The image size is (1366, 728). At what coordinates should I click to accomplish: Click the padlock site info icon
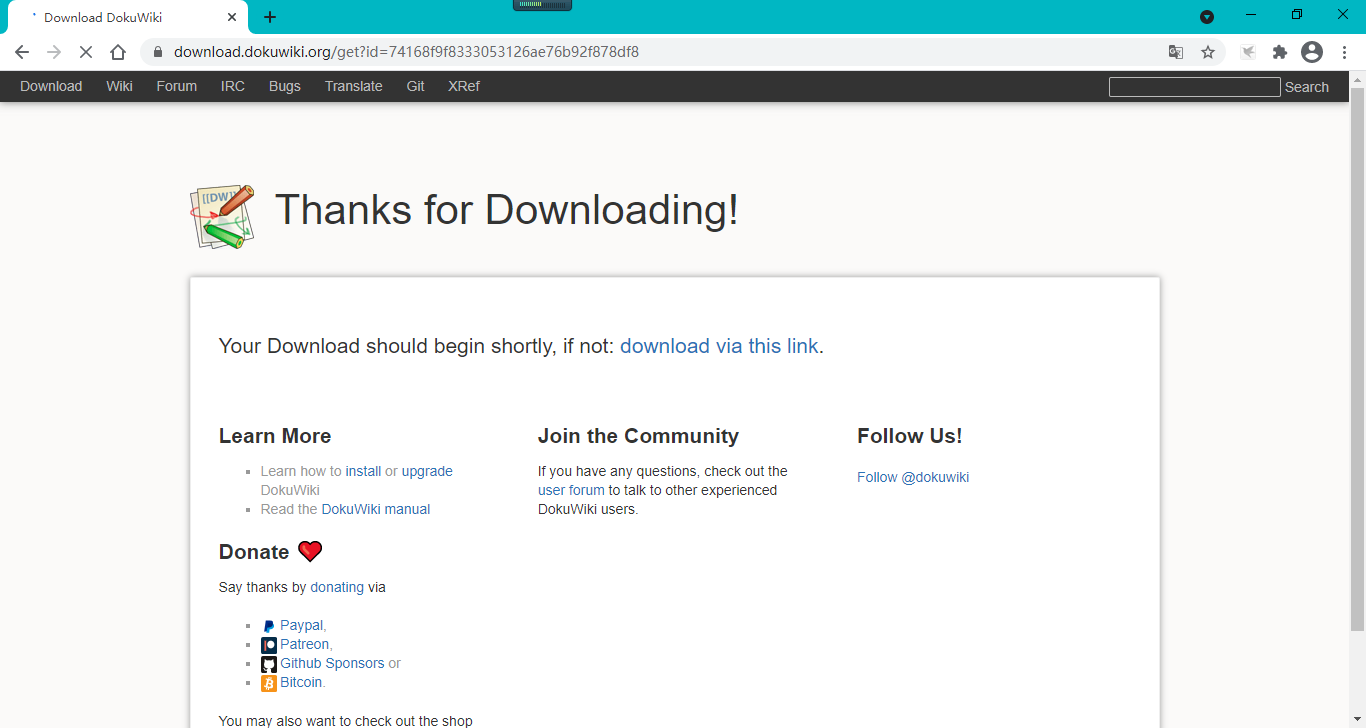(x=157, y=52)
